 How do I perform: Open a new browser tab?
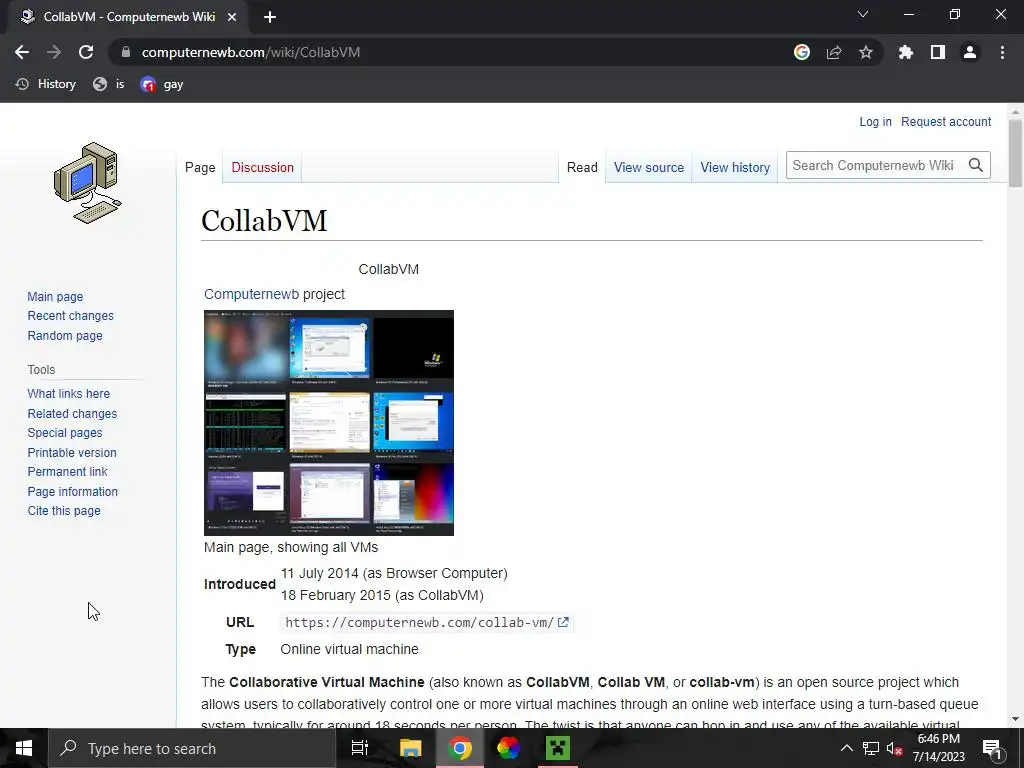click(x=270, y=17)
